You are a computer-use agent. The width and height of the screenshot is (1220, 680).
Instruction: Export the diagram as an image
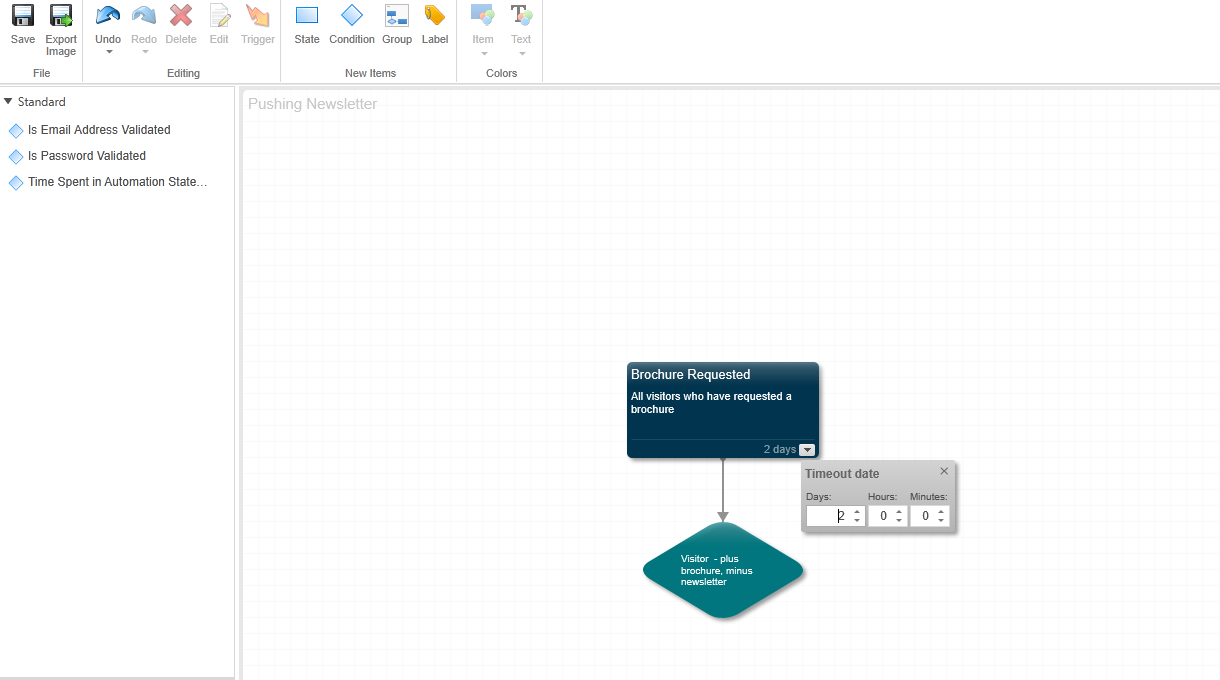point(61,27)
